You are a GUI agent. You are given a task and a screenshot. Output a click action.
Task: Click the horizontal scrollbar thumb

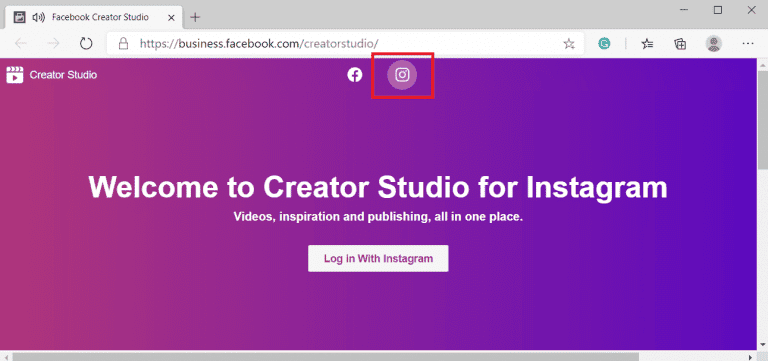(326, 357)
